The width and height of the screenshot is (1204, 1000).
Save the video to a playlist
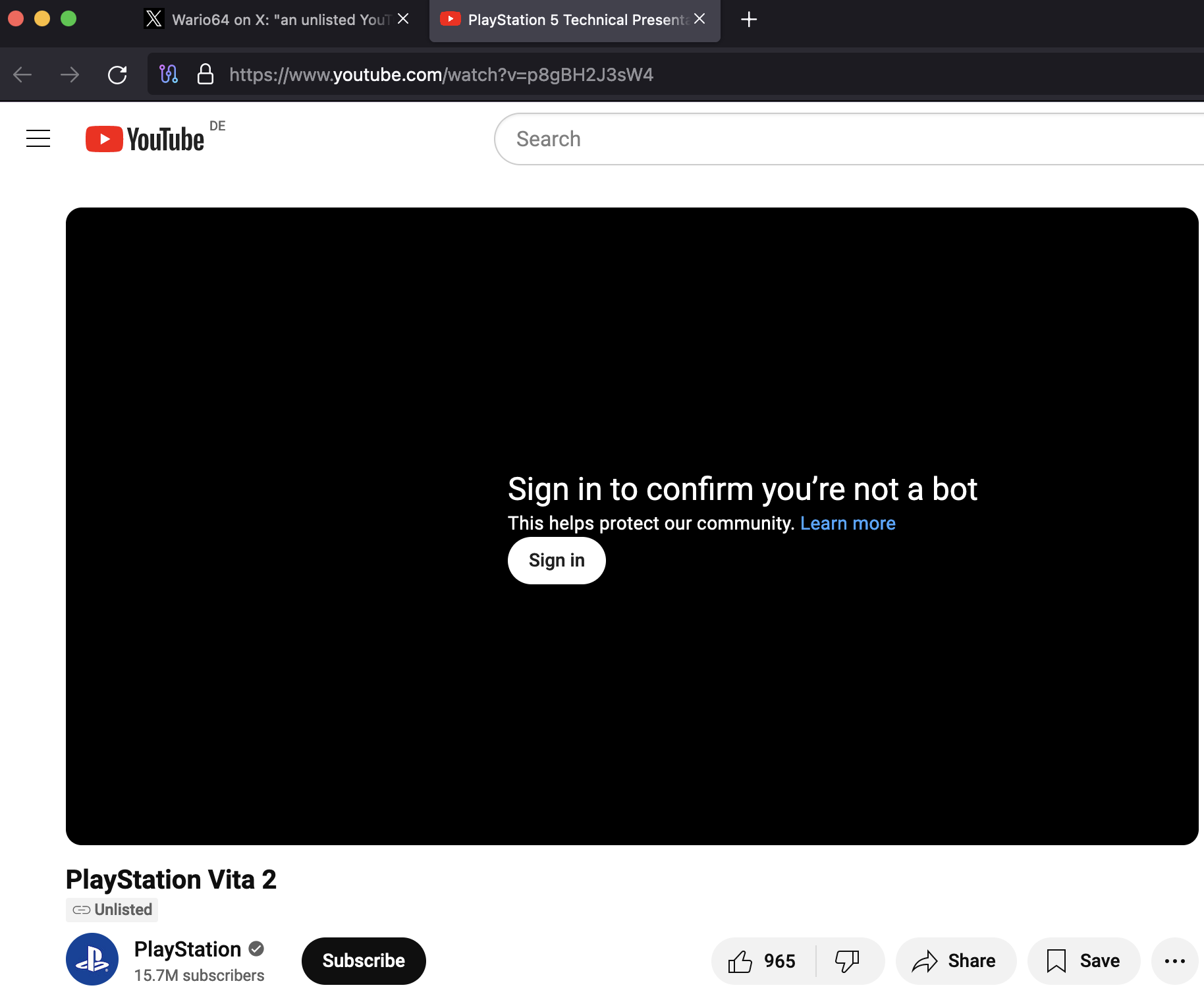[1084, 961]
